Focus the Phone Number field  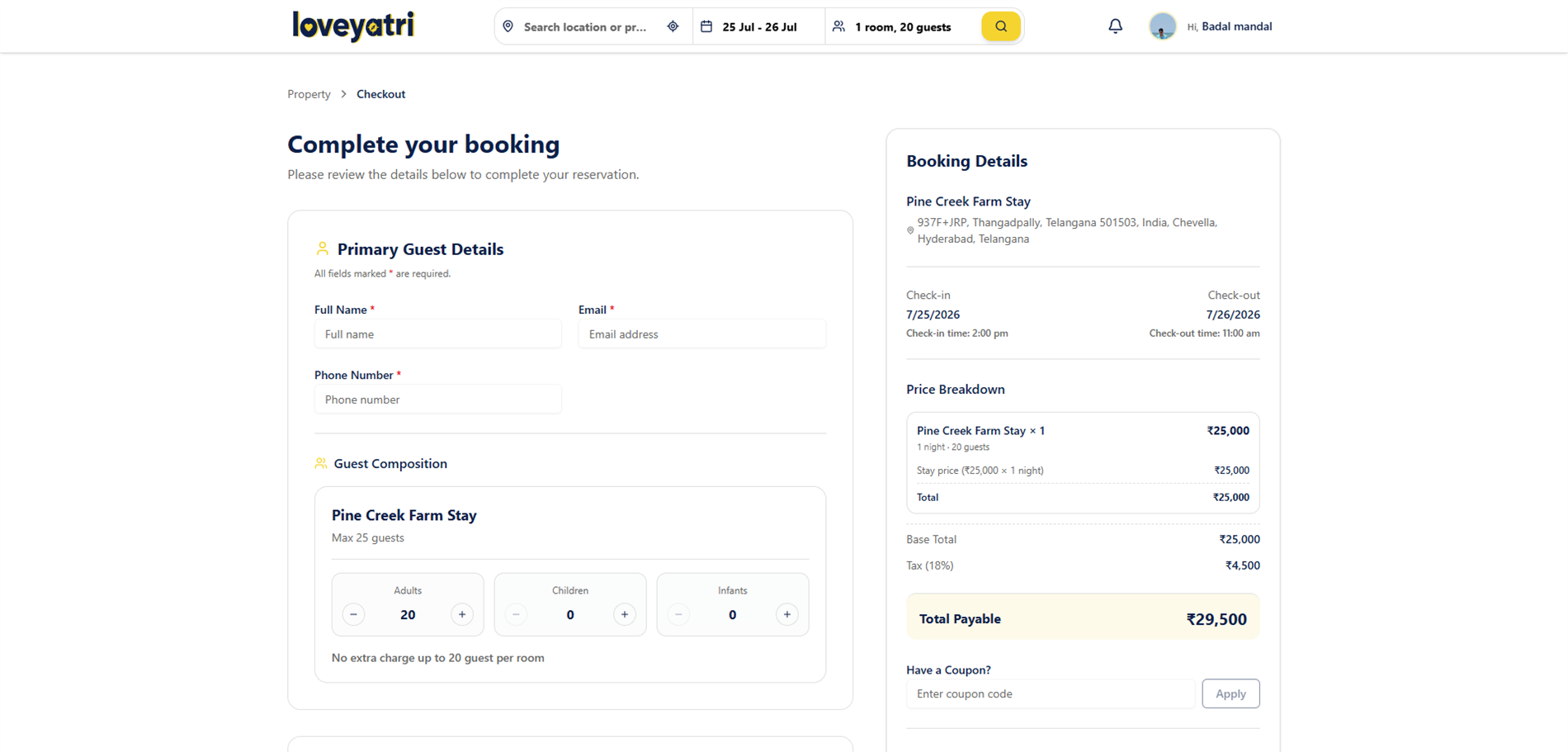437,400
